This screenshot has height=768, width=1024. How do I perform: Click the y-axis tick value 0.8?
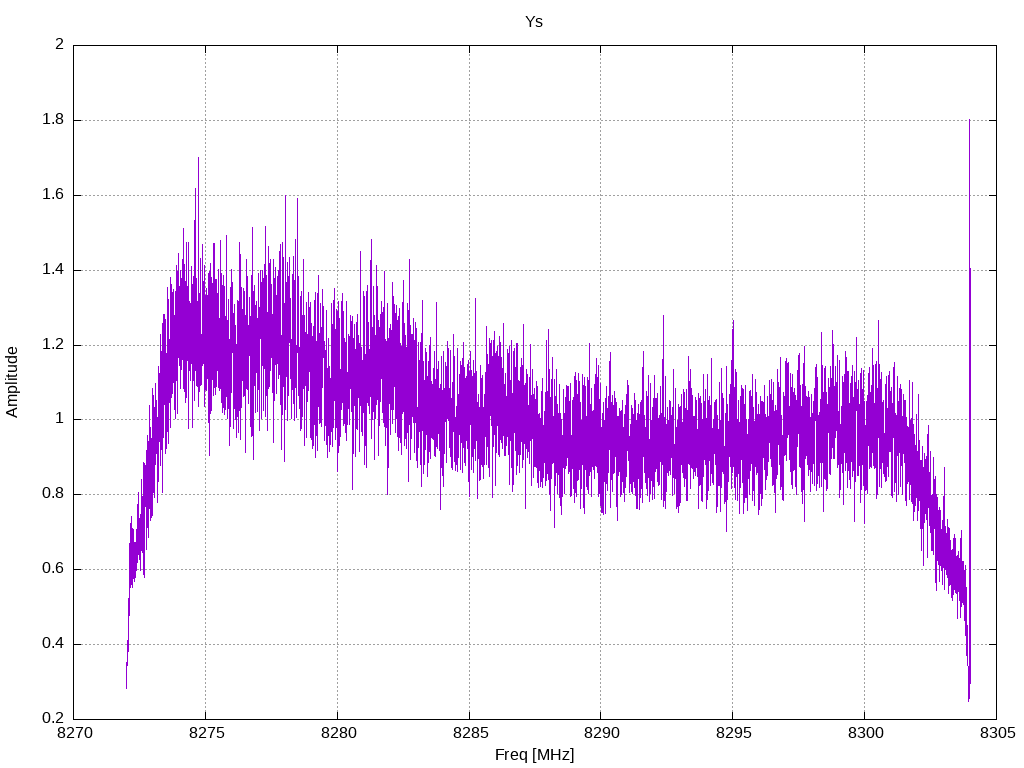53,494
